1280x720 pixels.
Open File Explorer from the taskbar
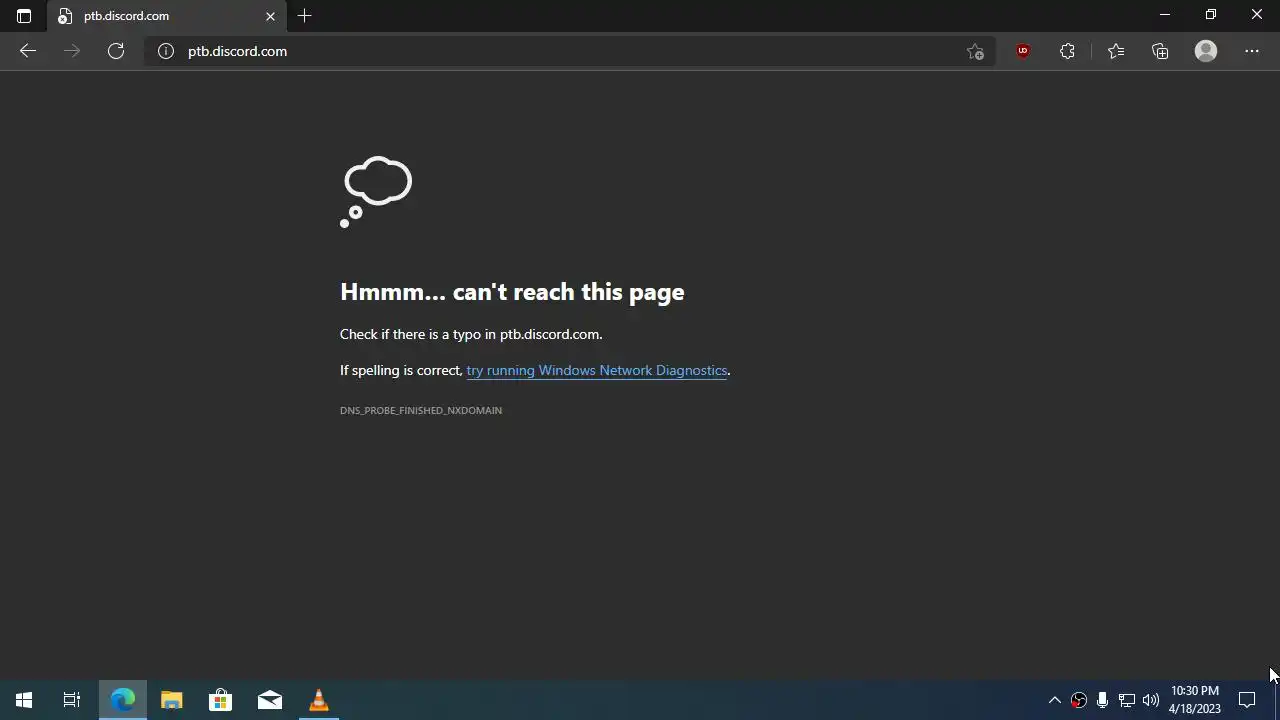172,700
